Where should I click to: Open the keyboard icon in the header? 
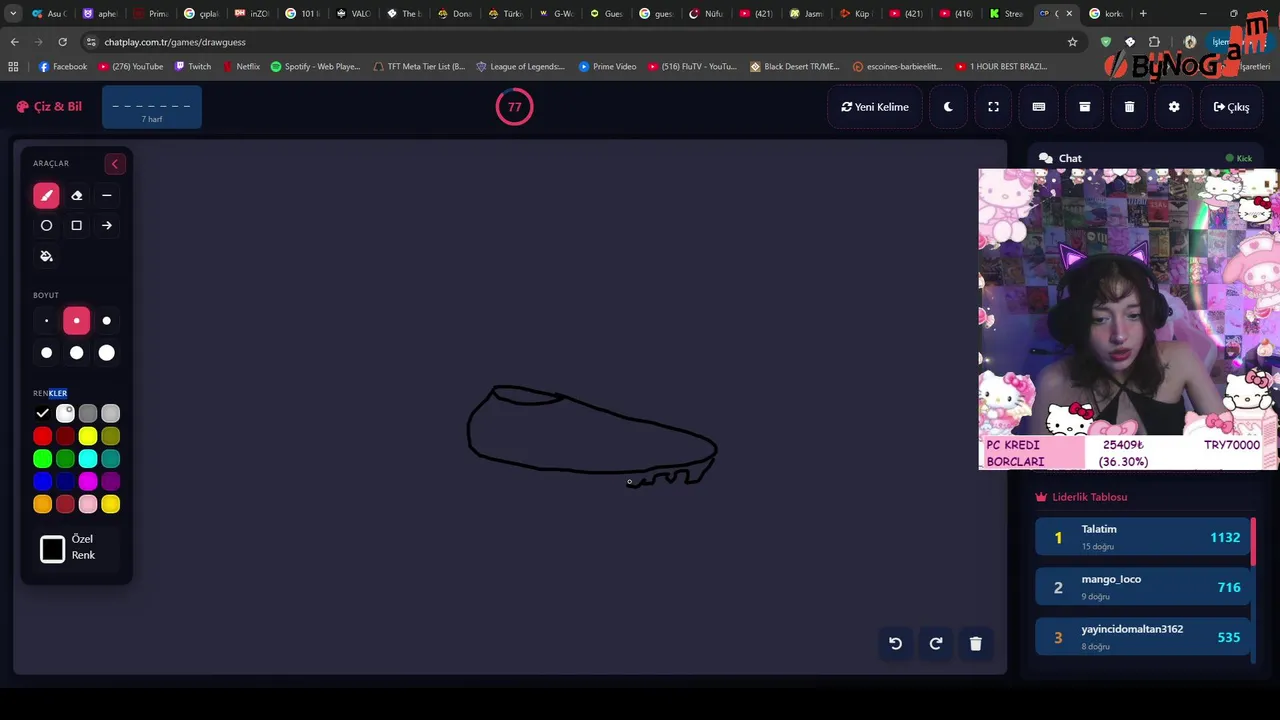pos(1039,107)
